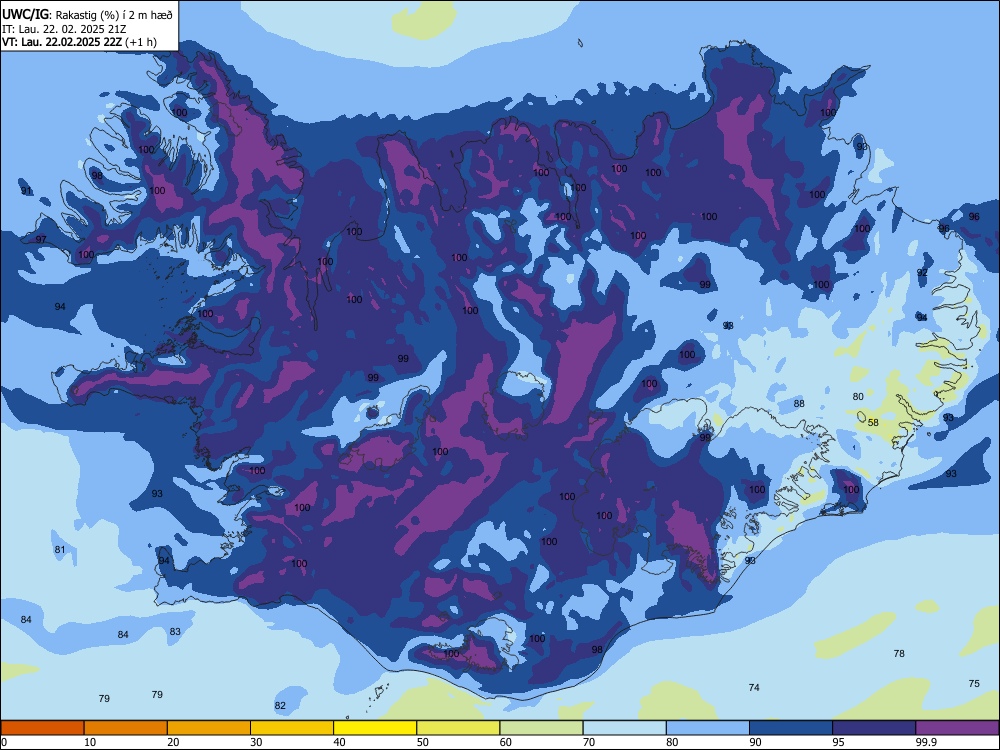Click the 0–10 dark orange legend swatch

coord(42,728)
